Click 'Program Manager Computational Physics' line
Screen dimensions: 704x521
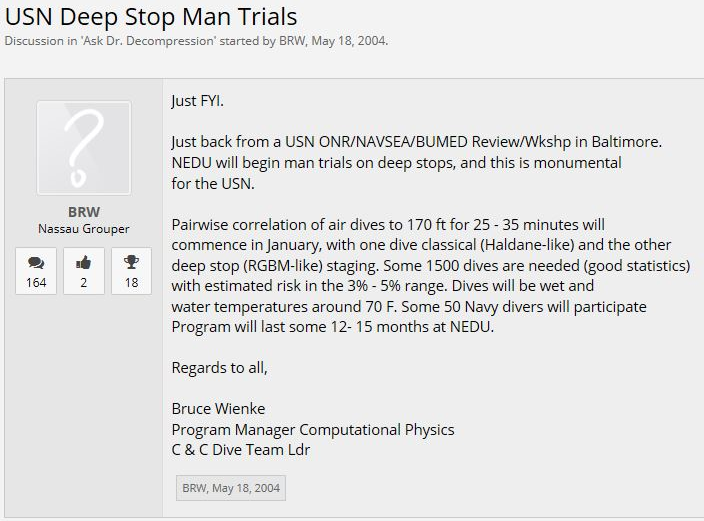pyautogui.click(x=313, y=429)
